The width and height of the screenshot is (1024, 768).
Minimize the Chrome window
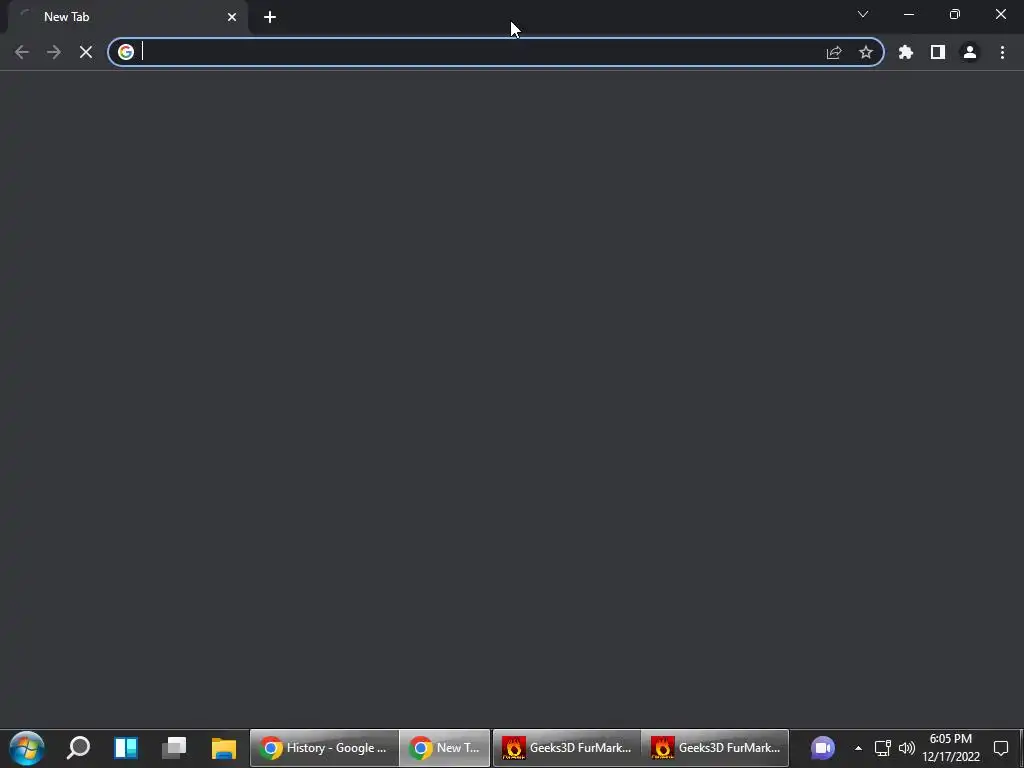909,14
